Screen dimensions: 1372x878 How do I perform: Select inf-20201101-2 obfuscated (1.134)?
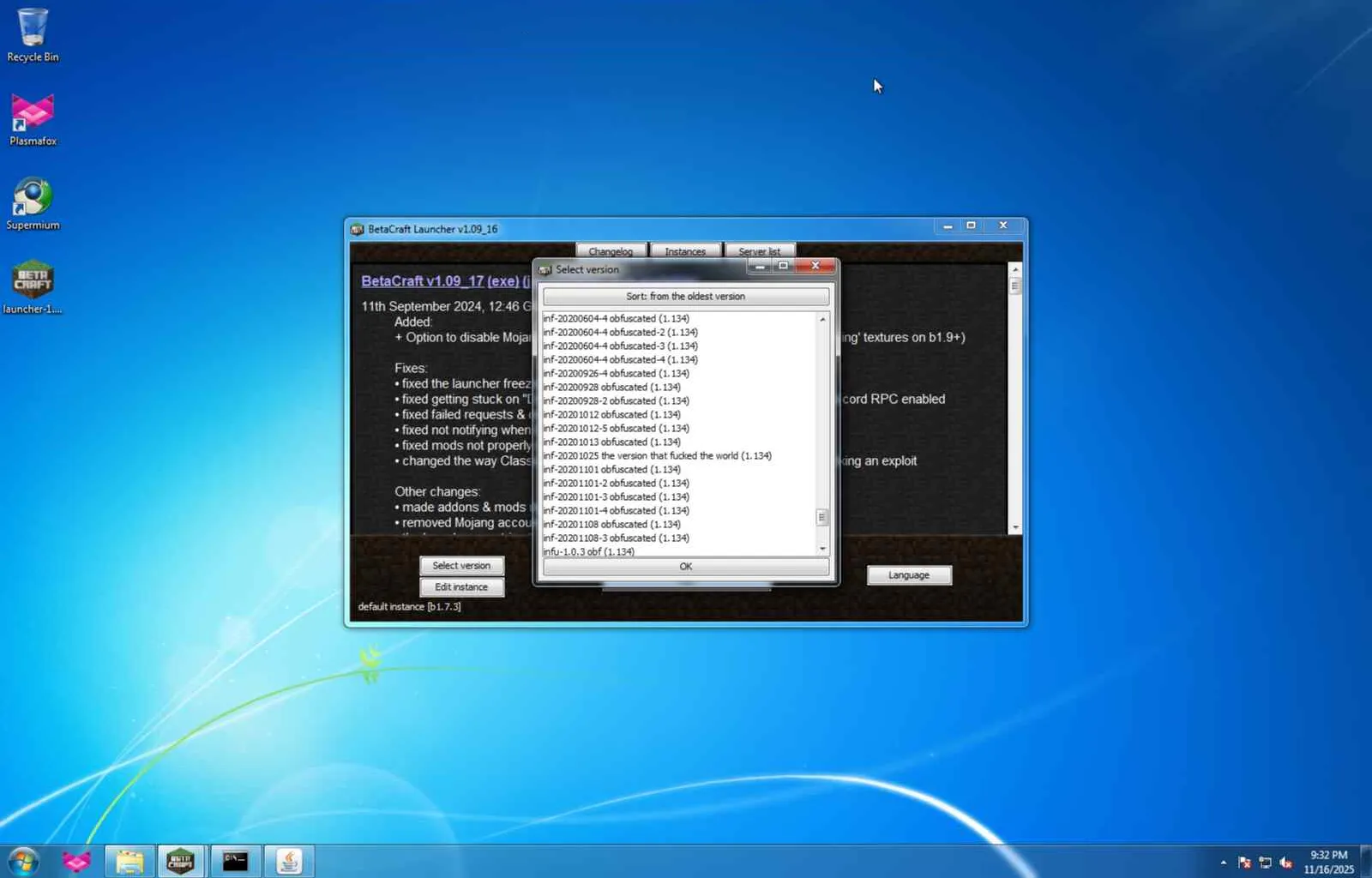tap(679, 484)
